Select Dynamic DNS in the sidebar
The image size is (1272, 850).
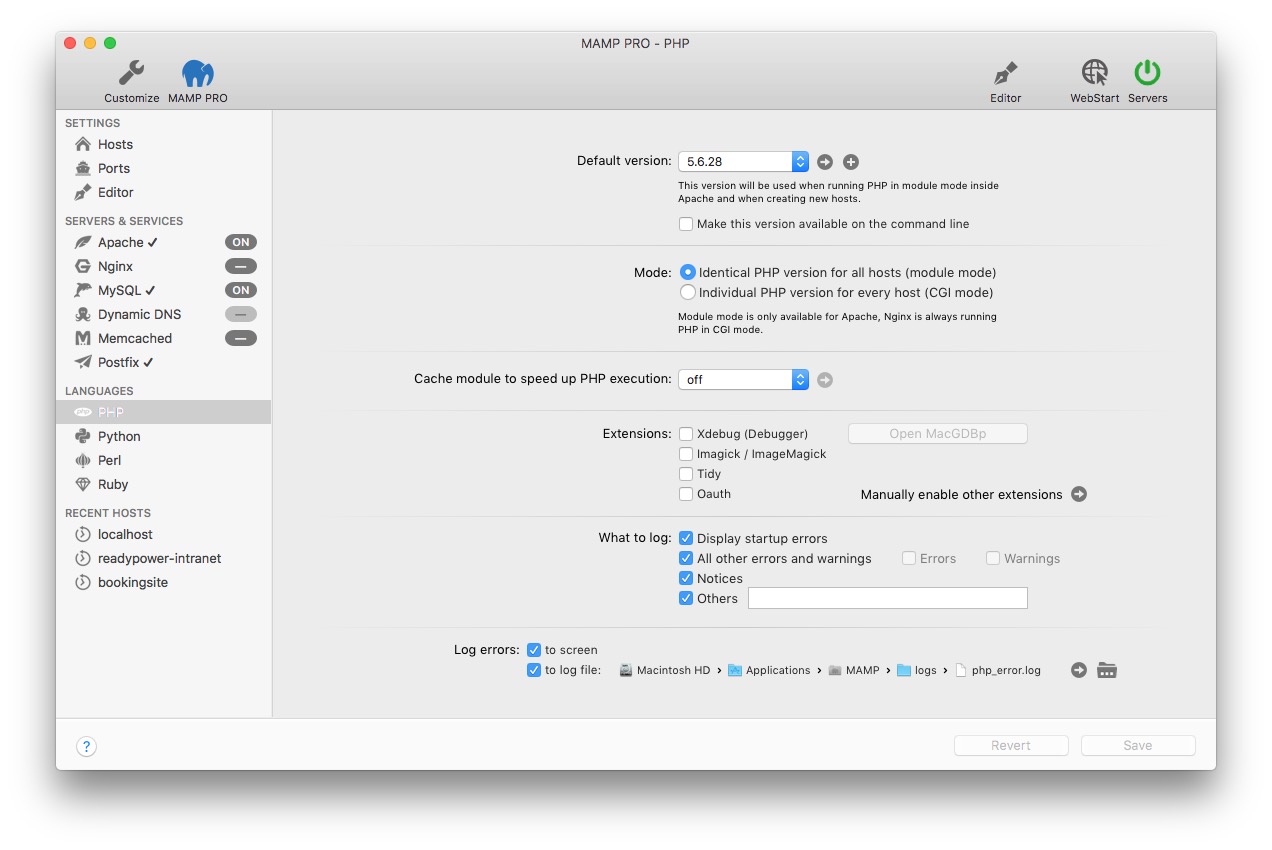point(139,314)
